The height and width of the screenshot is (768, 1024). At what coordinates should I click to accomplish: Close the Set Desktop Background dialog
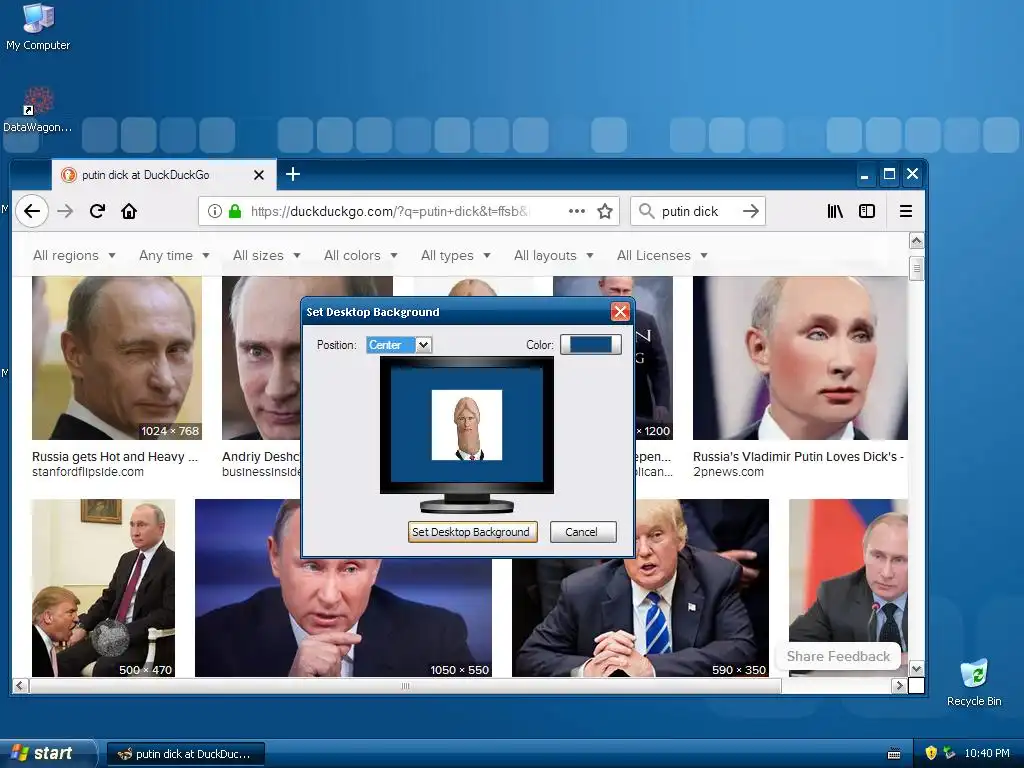click(620, 312)
